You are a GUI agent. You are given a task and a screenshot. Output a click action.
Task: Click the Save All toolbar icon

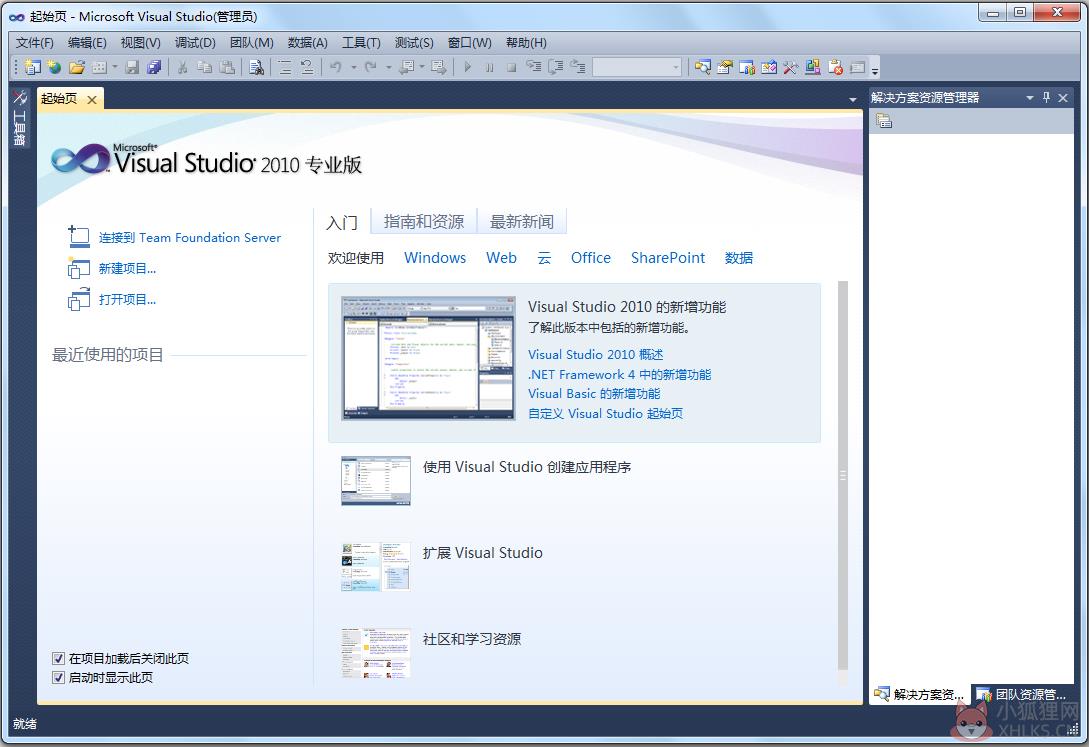click(154, 67)
